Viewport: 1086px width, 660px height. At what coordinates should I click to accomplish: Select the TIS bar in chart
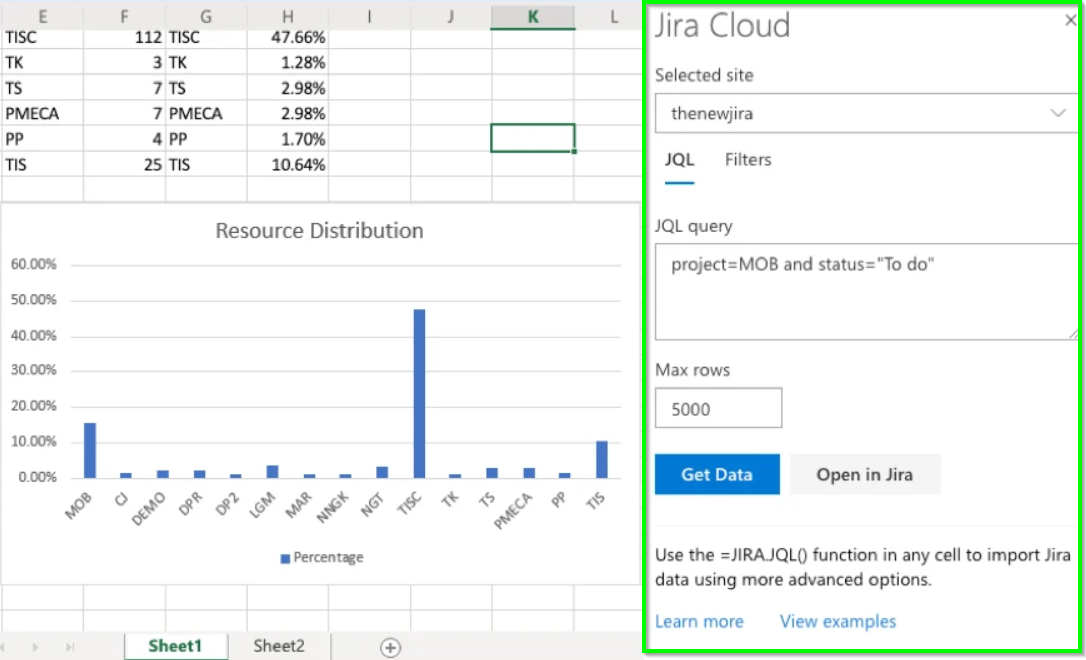602,459
